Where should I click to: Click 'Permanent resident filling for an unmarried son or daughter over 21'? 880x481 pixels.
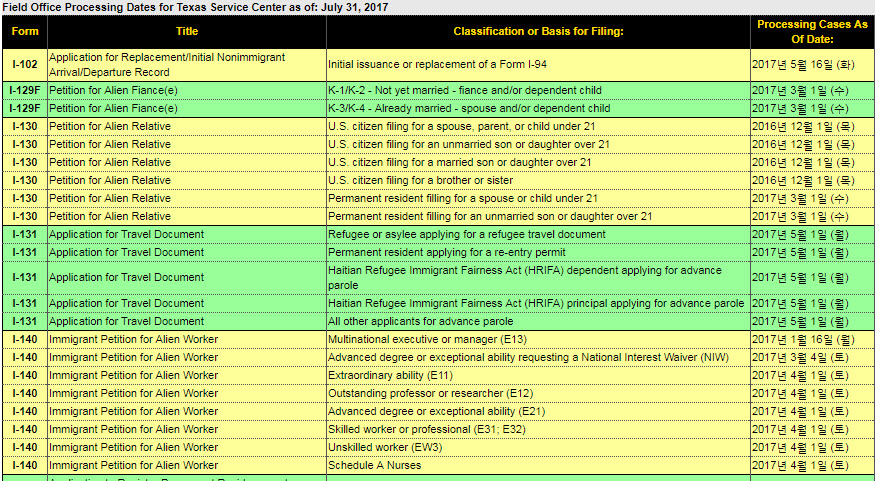click(x=490, y=216)
